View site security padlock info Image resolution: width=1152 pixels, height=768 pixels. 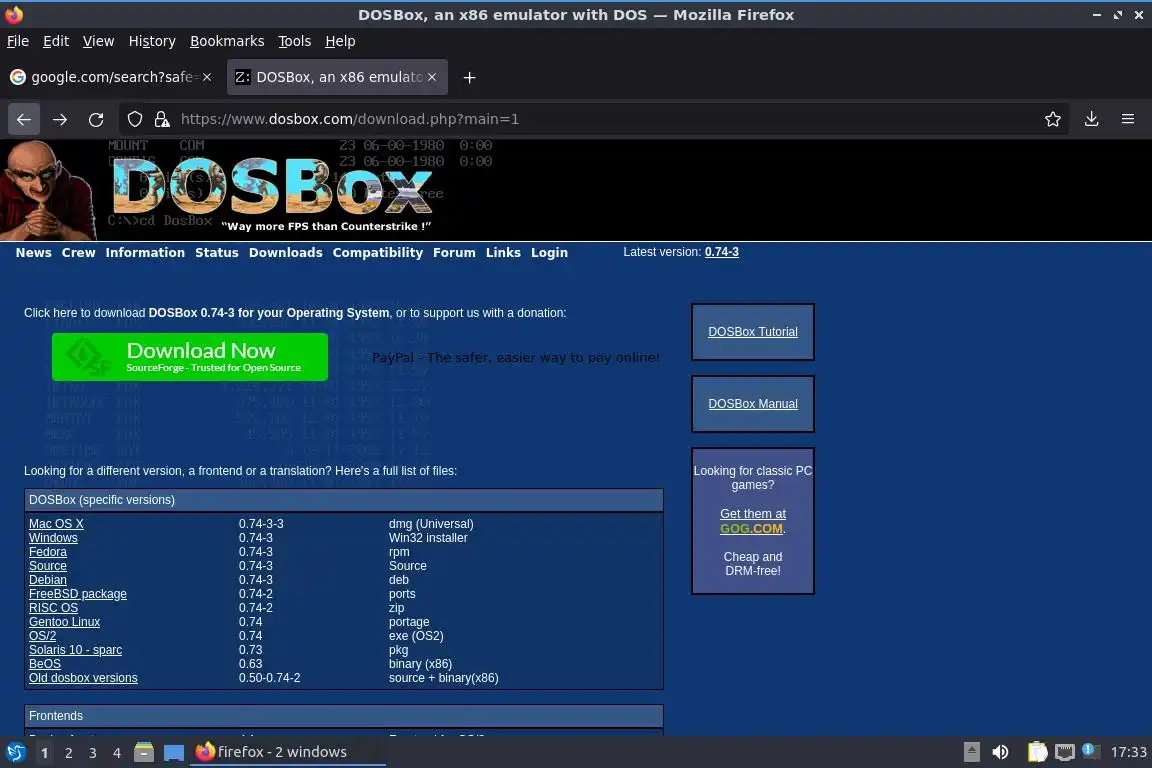coord(162,119)
